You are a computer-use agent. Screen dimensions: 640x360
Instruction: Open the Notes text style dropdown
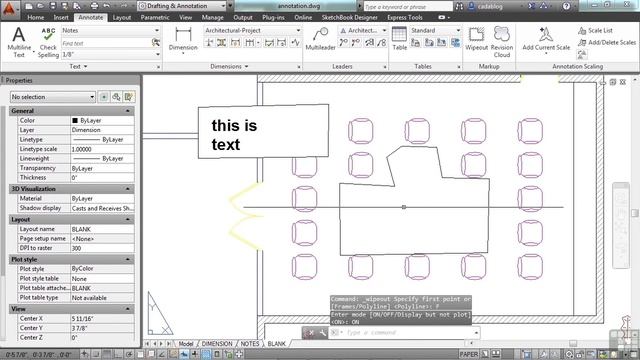click(x=111, y=30)
